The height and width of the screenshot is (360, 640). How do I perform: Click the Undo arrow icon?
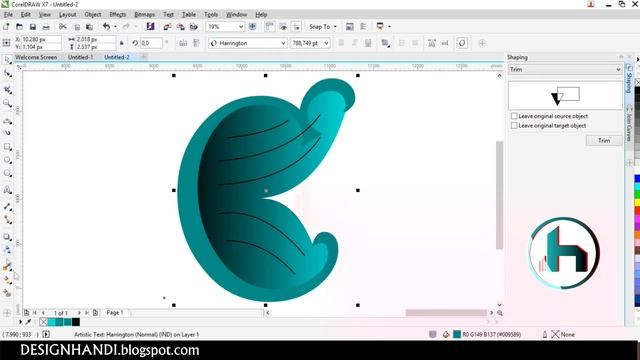(x=107, y=27)
